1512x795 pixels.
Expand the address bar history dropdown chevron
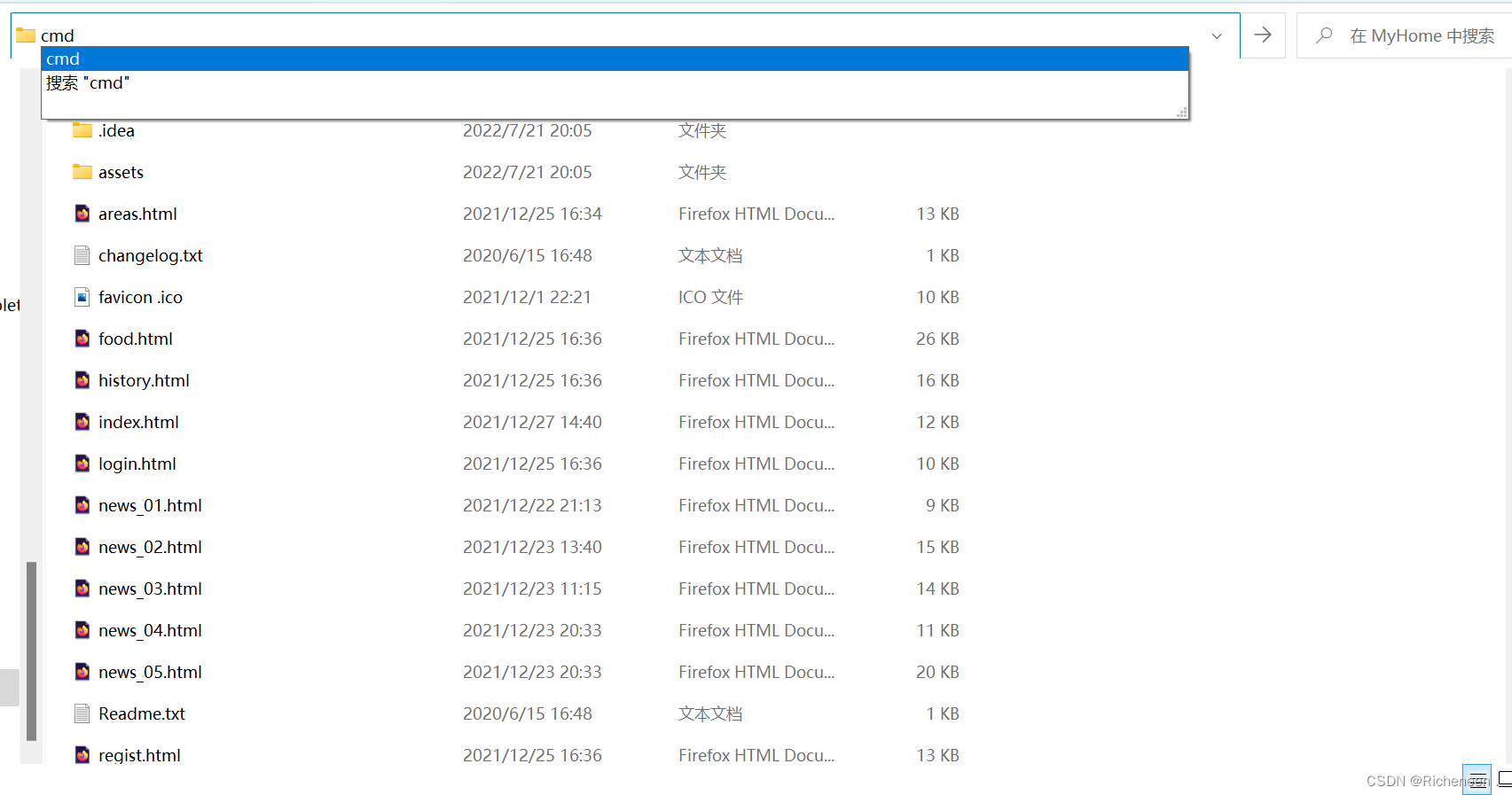tap(1217, 36)
